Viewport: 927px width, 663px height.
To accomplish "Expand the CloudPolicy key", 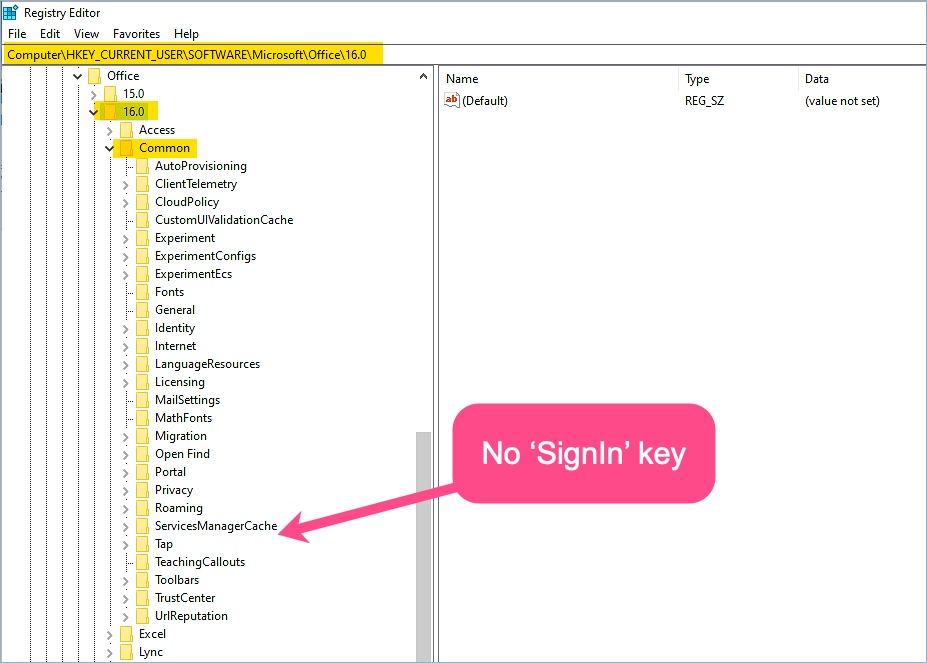I will [x=125, y=203].
